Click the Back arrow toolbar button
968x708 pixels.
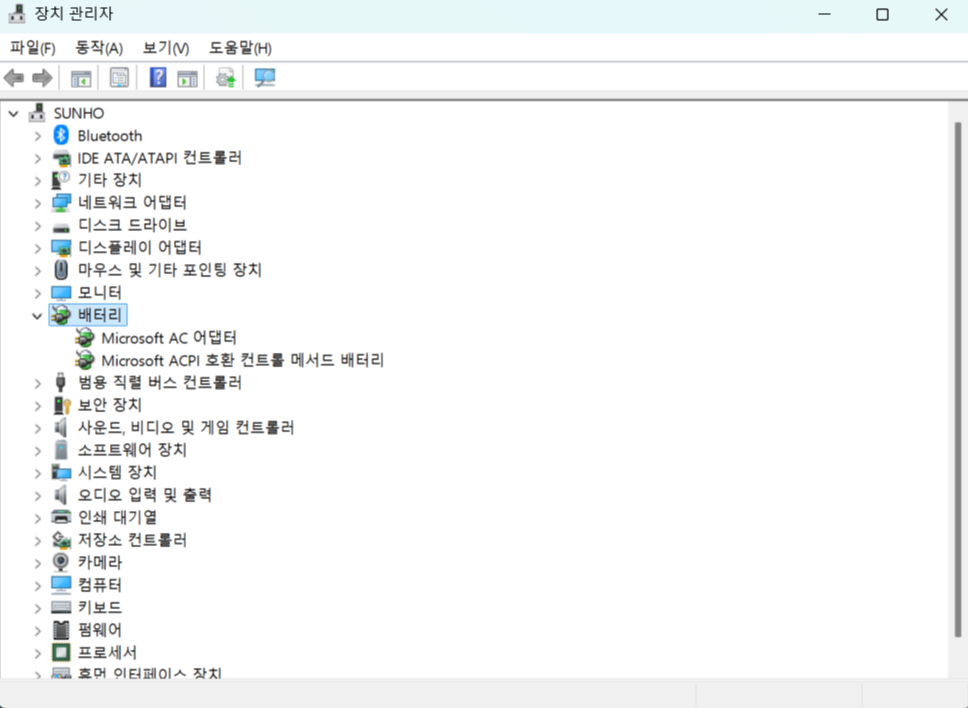pos(14,78)
